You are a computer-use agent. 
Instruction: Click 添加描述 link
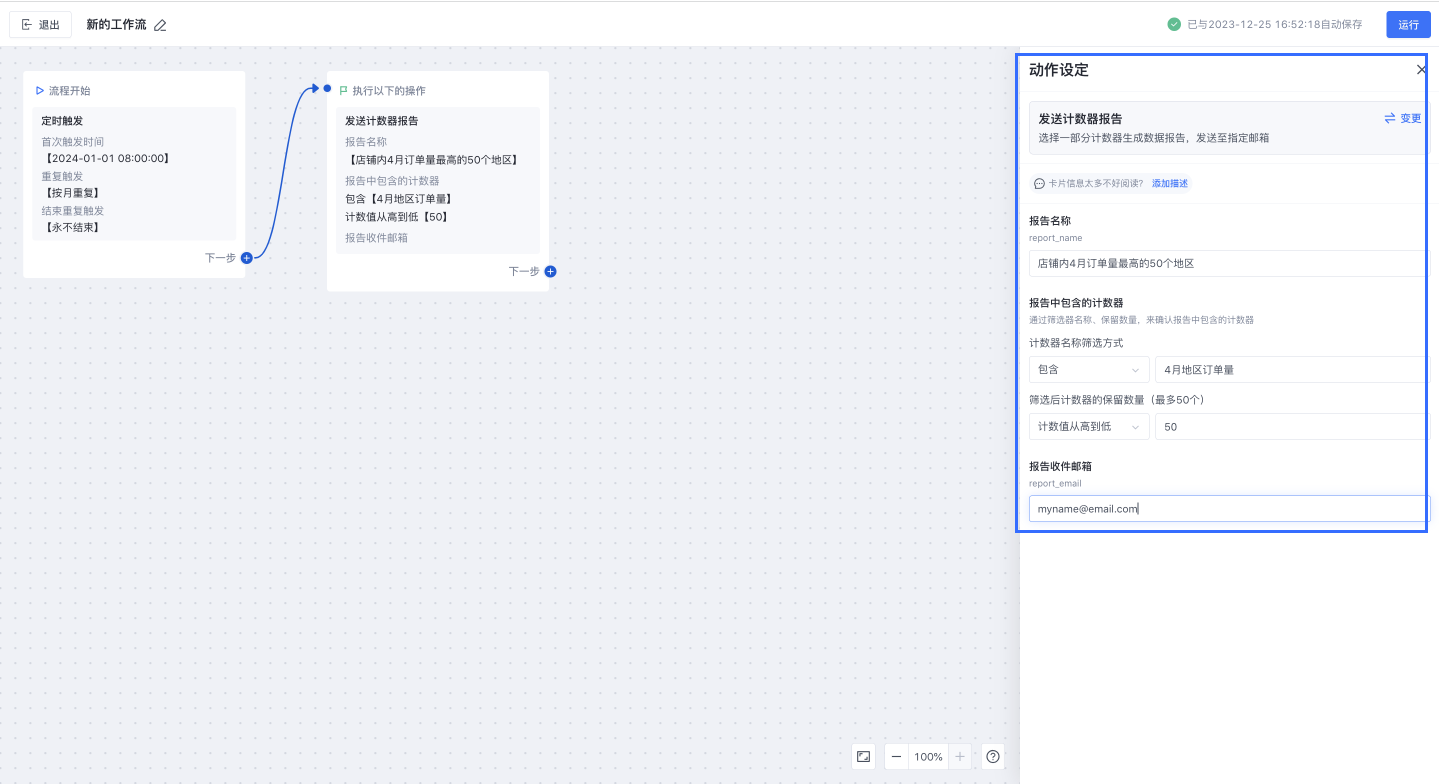point(1170,184)
